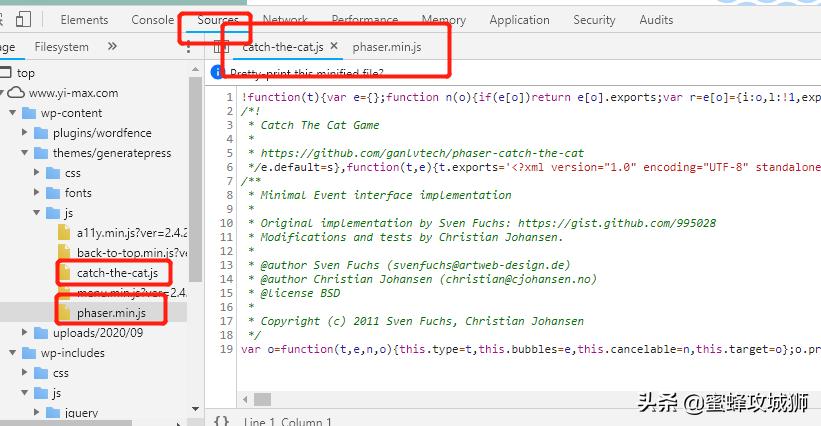
Task: Click the '@license BSD' comment line
Action: 300,293
